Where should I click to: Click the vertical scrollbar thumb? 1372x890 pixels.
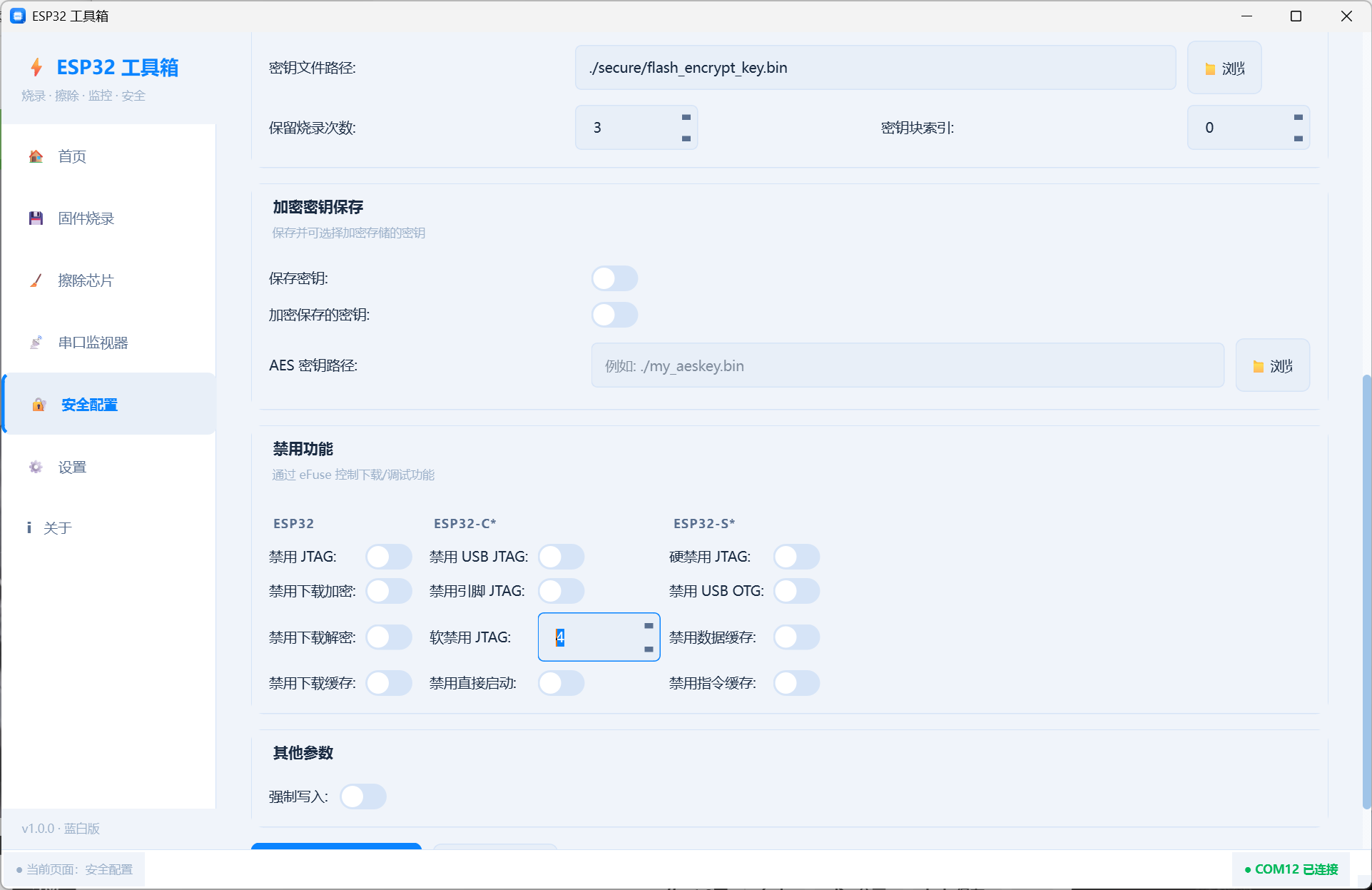pyautogui.click(x=1366, y=591)
